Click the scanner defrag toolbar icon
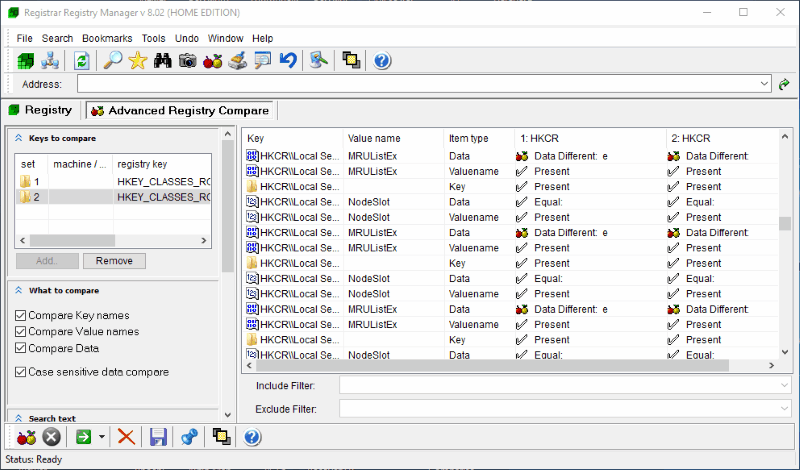800x470 pixels. pyautogui.click(x=238, y=61)
